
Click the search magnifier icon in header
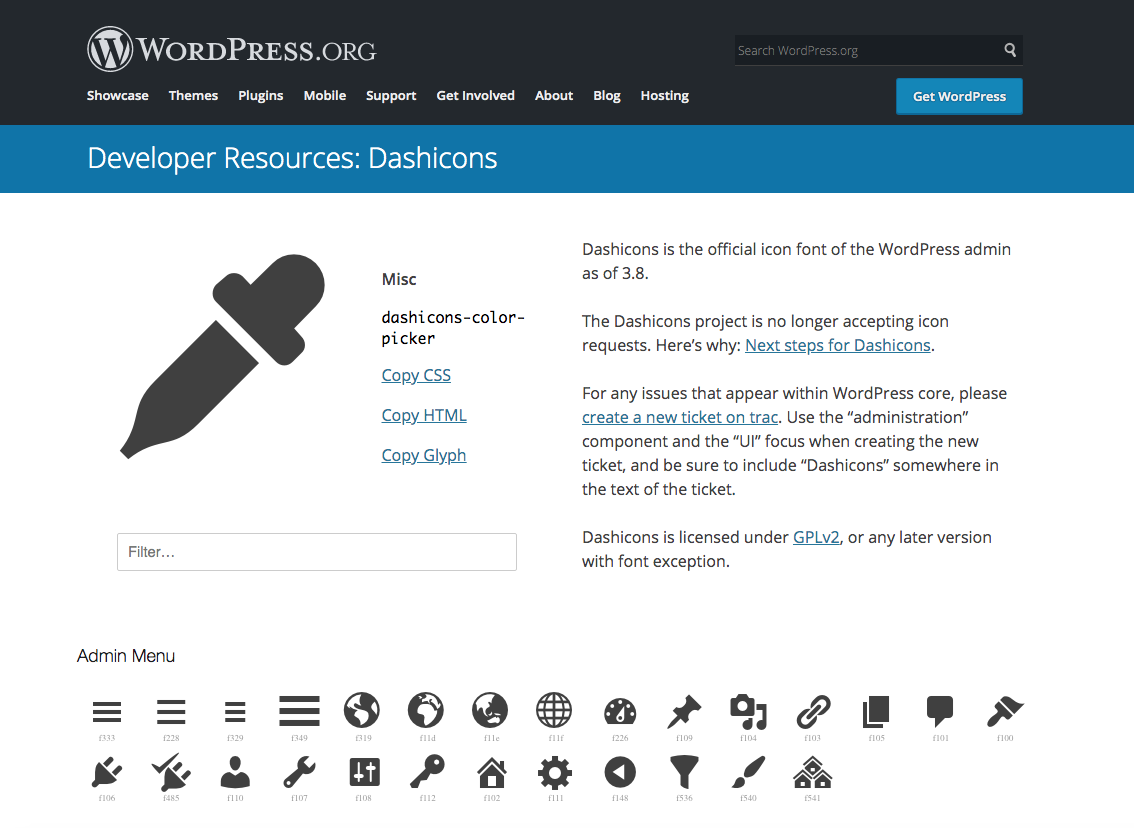pos(1010,50)
